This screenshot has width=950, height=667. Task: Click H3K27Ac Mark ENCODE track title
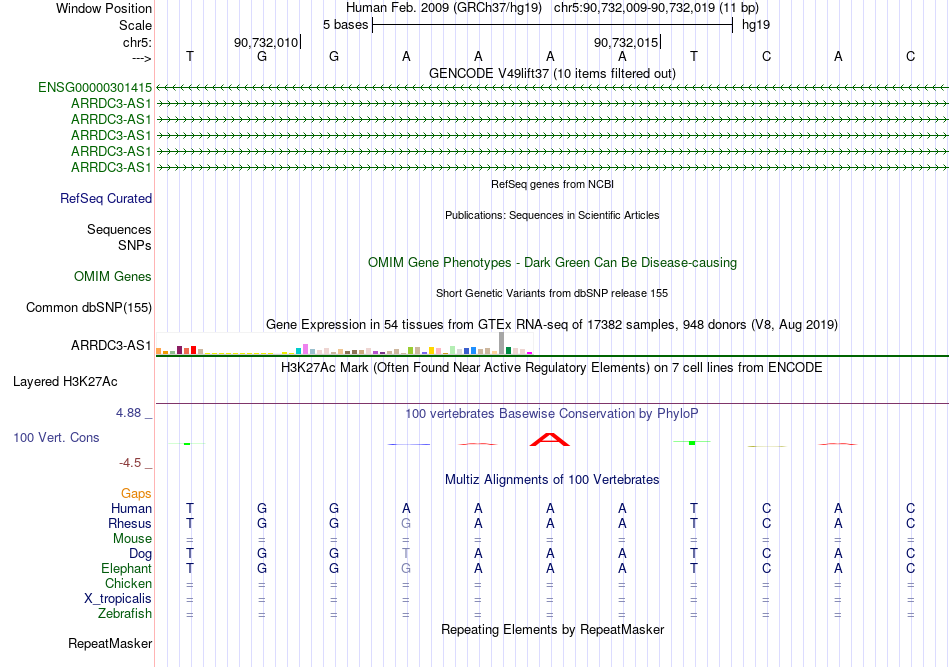tap(552, 367)
